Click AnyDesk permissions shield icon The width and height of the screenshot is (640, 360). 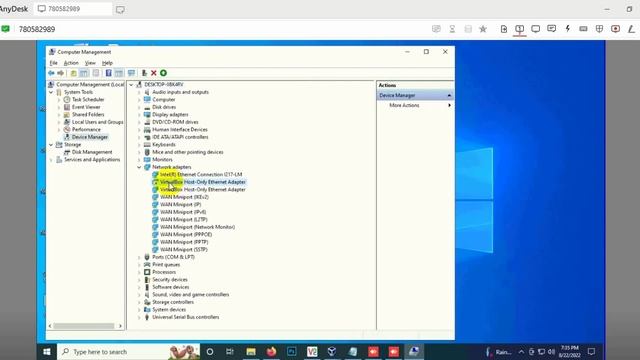(599, 29)
